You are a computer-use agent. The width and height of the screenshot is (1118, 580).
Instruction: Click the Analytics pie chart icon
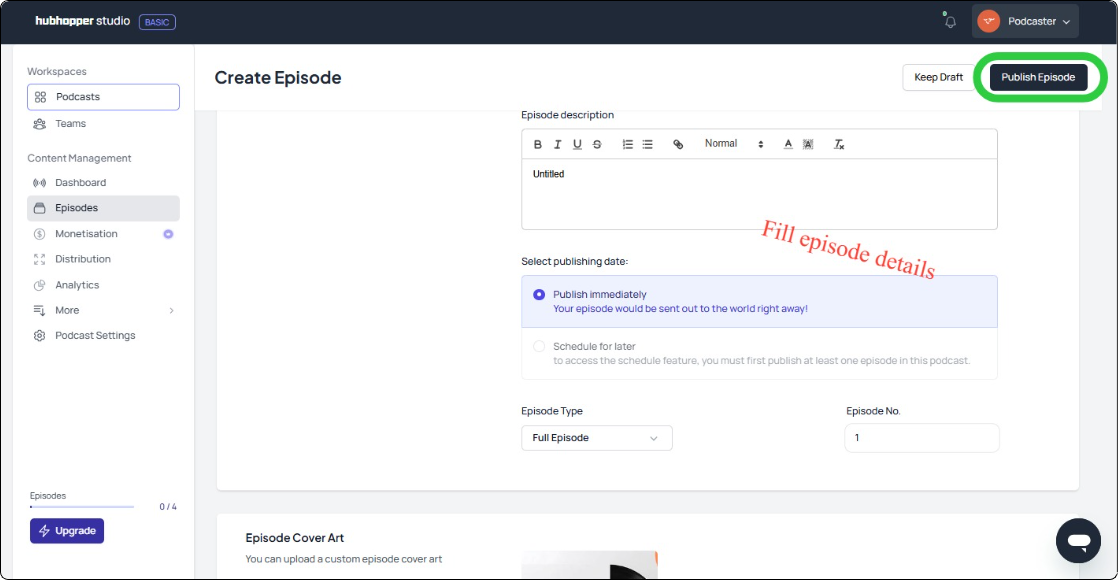40,285
